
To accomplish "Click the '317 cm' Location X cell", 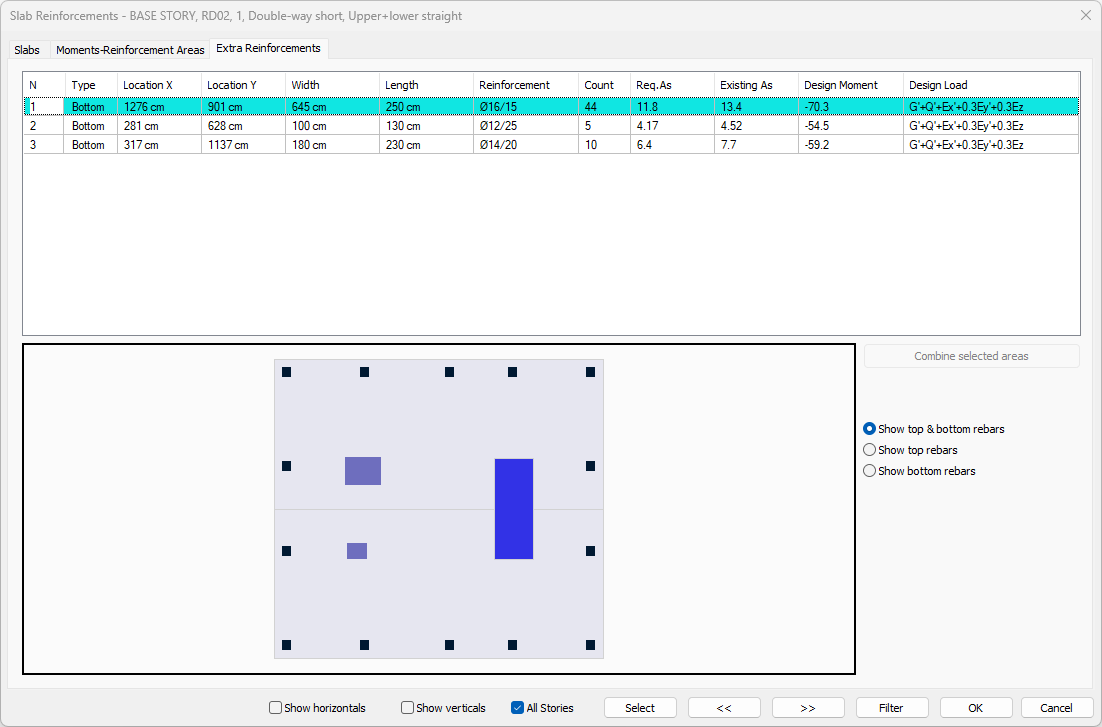I will [x=159, y=145].
